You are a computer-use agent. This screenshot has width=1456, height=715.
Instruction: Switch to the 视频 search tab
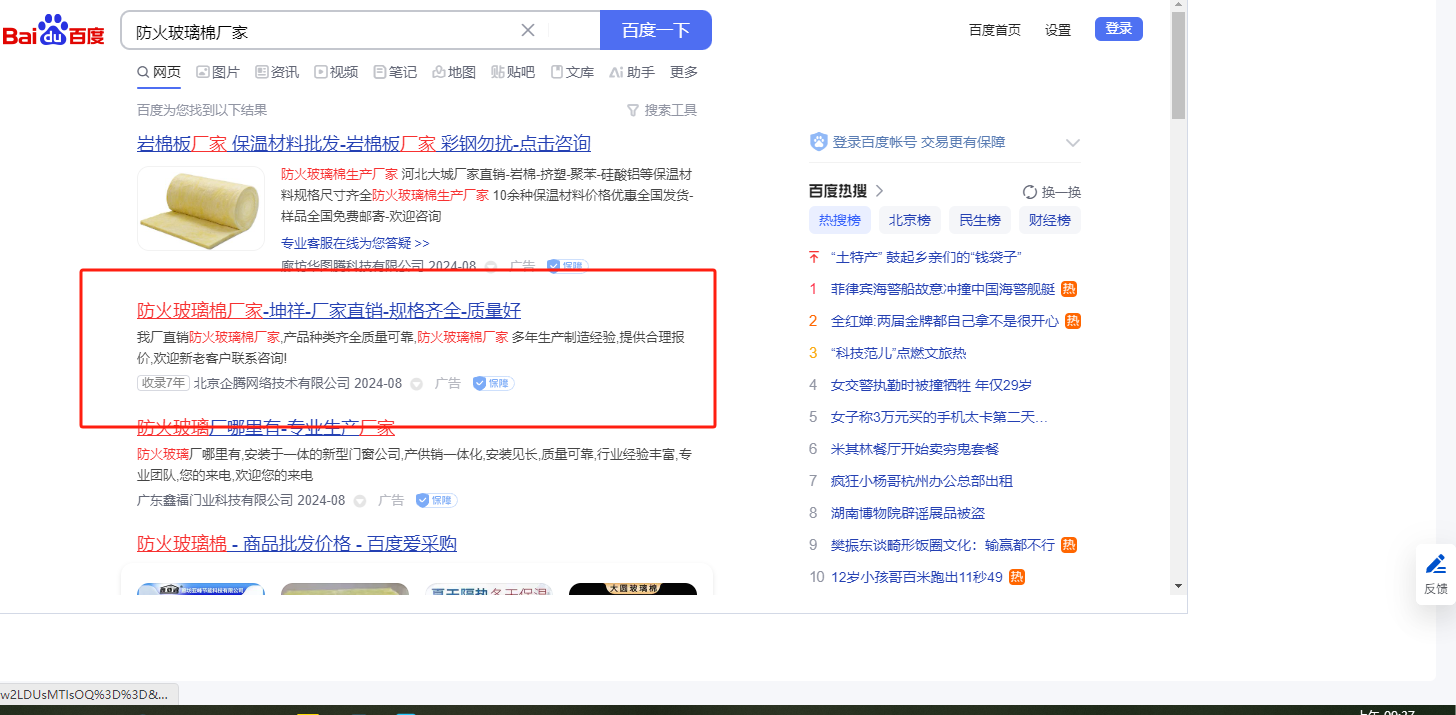click(336, 72)
